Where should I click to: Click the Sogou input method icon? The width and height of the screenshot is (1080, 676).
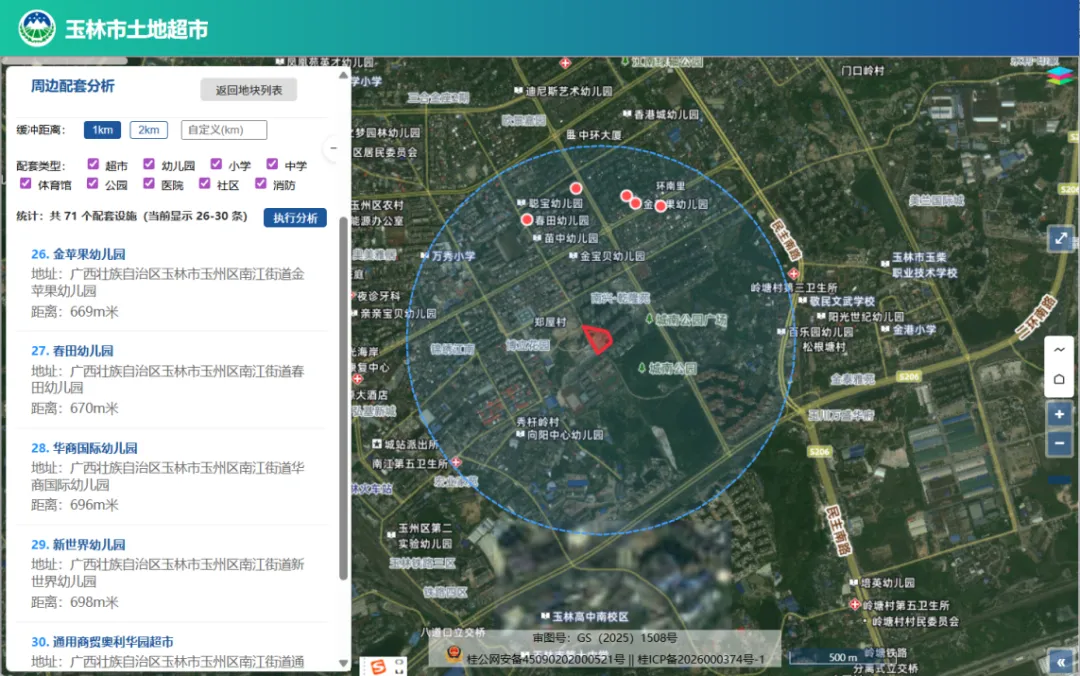pos(379,665)
